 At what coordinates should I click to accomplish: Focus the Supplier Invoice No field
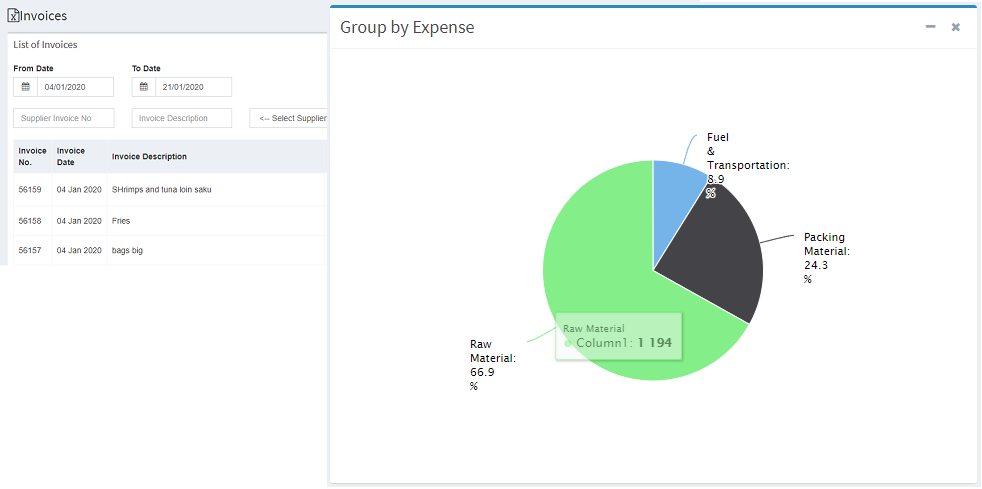(x=64, y=118)
